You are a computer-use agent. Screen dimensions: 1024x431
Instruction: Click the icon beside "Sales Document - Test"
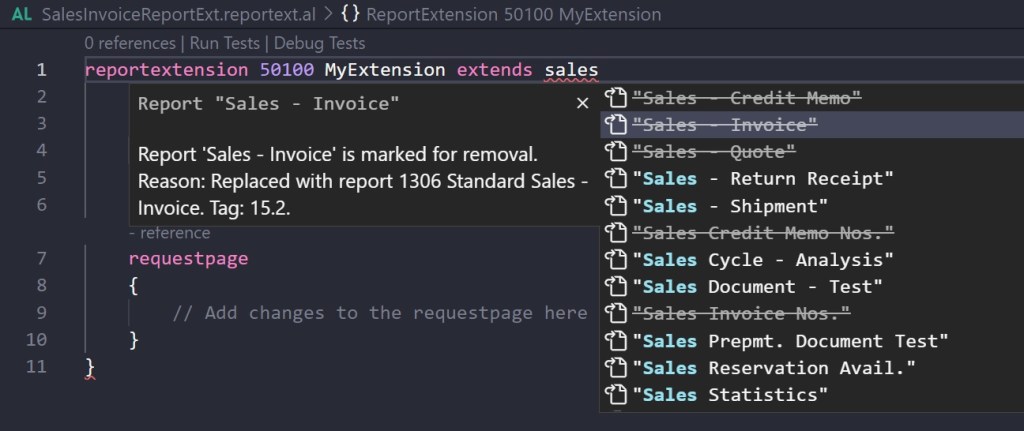coord(616,287)
